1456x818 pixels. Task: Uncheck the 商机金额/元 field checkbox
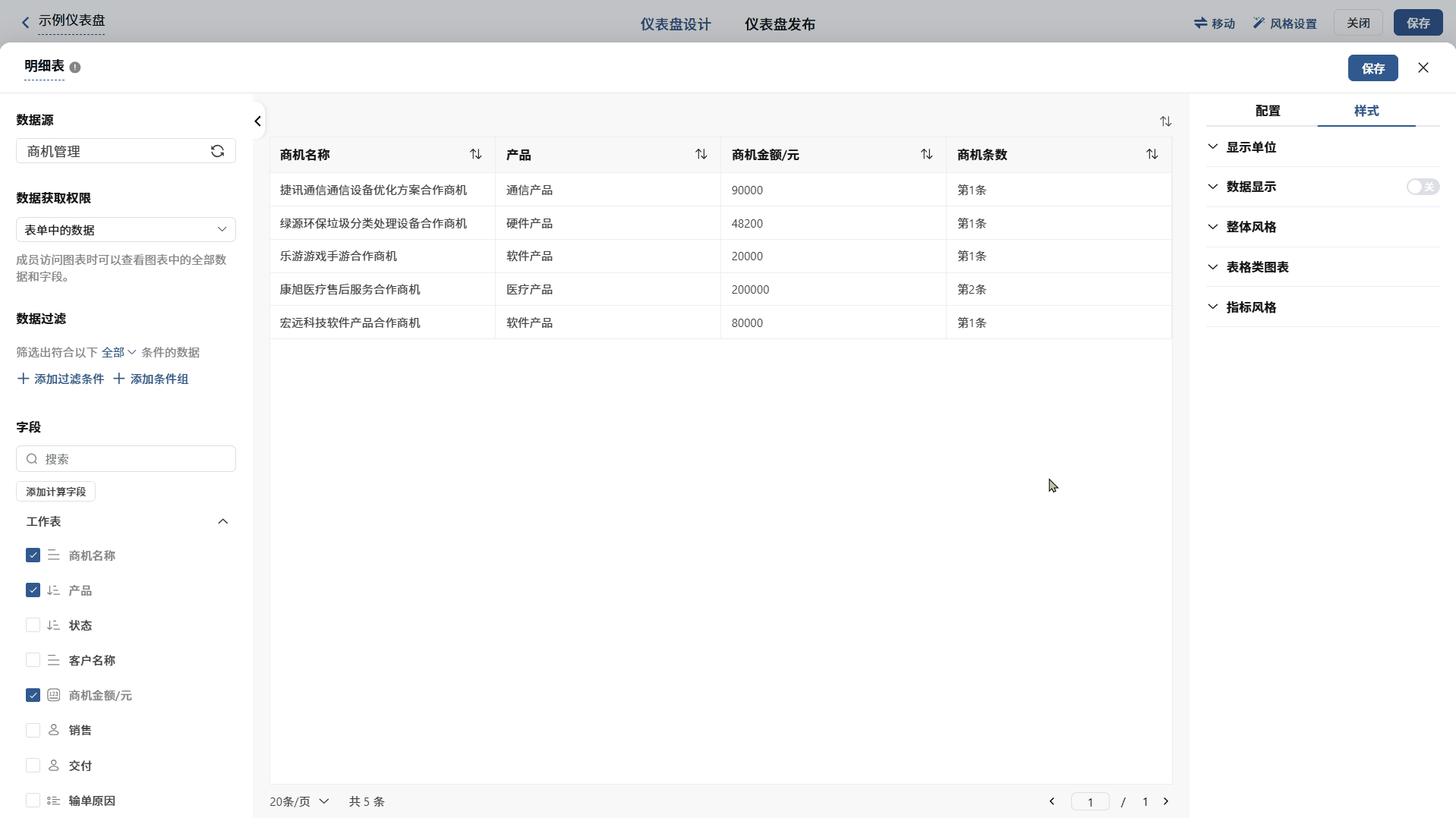click(33, 695)
